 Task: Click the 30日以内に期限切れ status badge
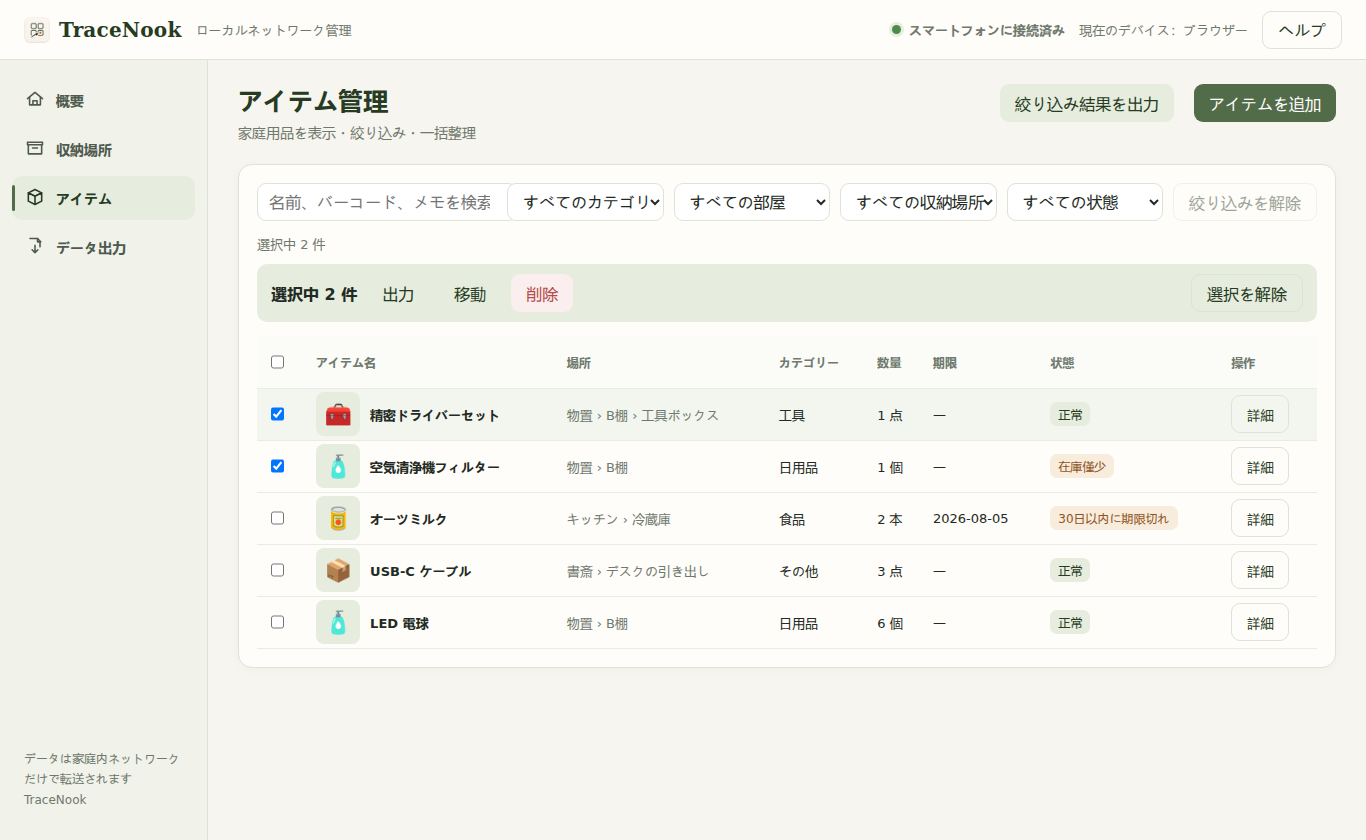click(x=1114, y=518)
